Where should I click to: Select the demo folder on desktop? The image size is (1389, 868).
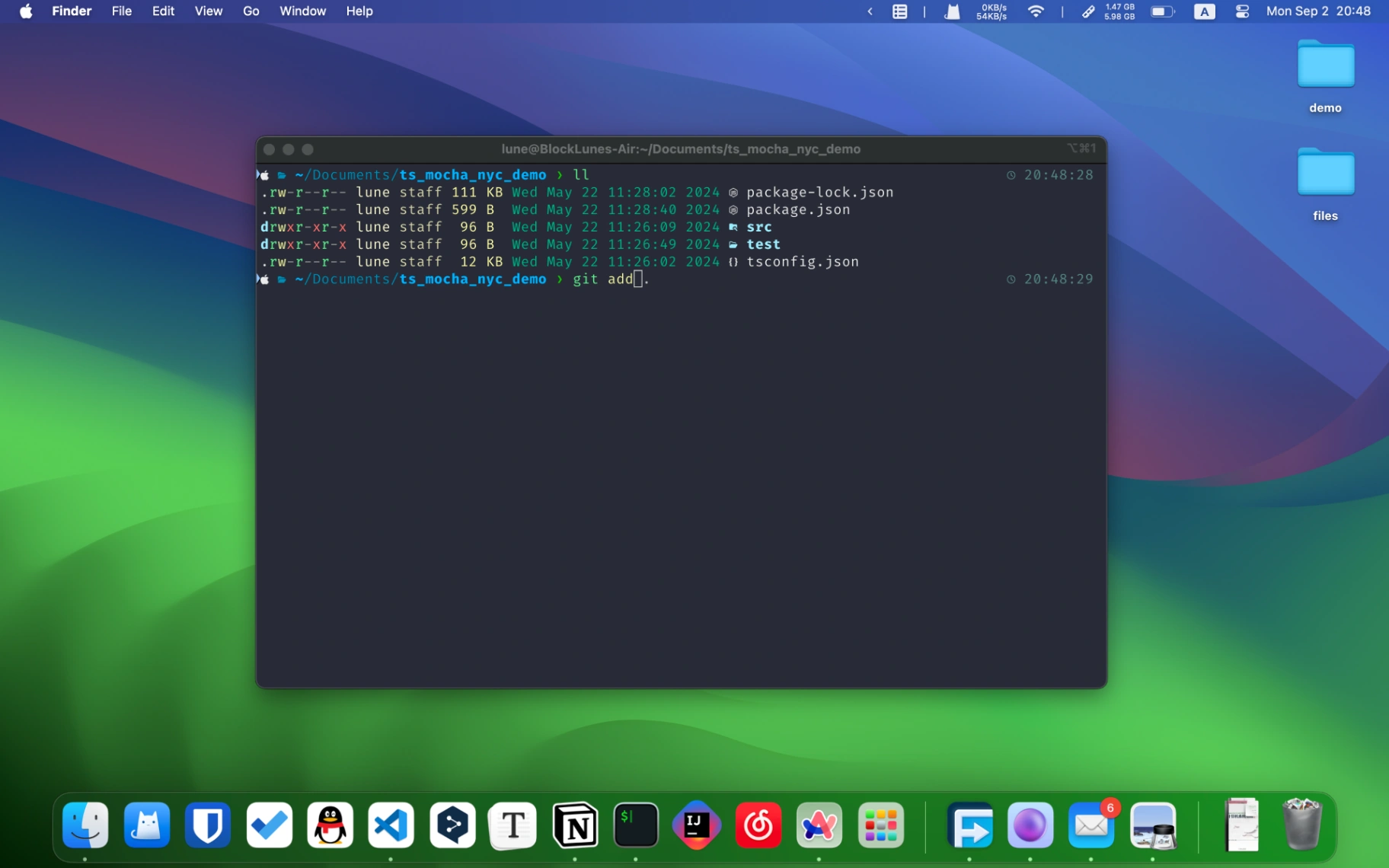pos(1325,76)
